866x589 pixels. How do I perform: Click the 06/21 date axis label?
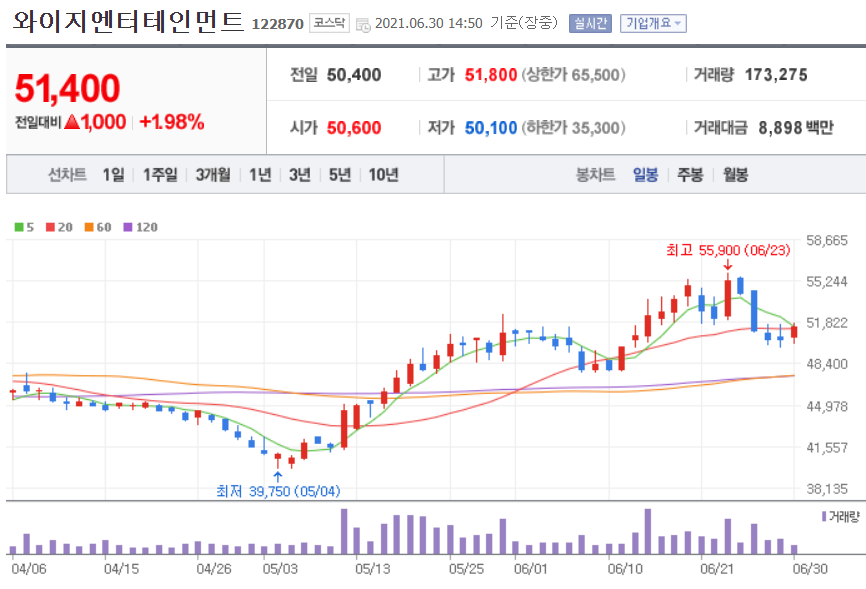point(717,569)
